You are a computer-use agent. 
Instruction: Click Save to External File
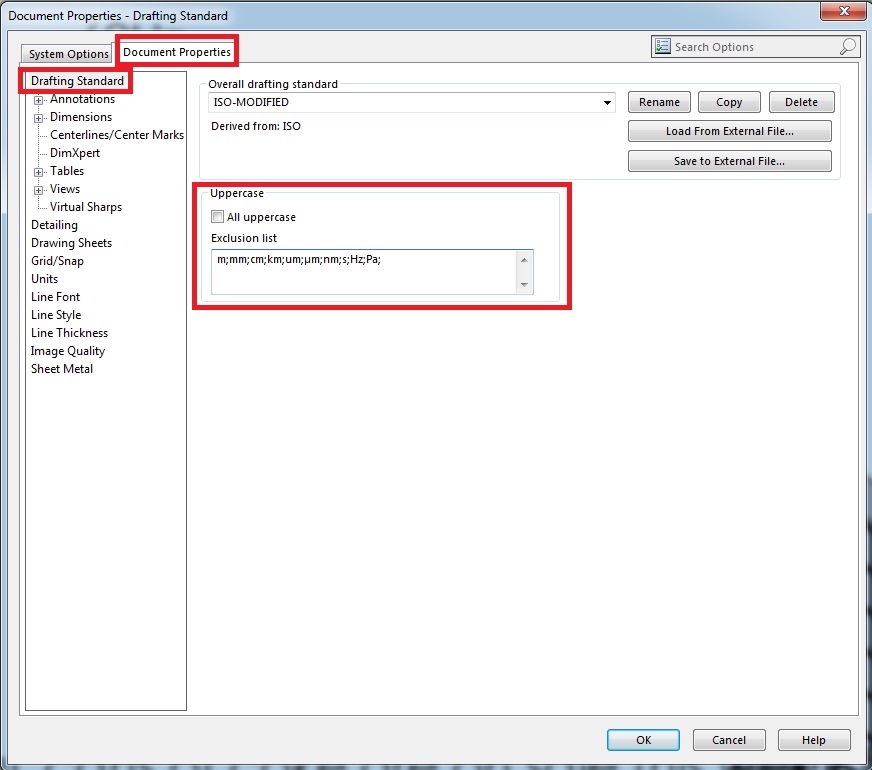point(729,161)
